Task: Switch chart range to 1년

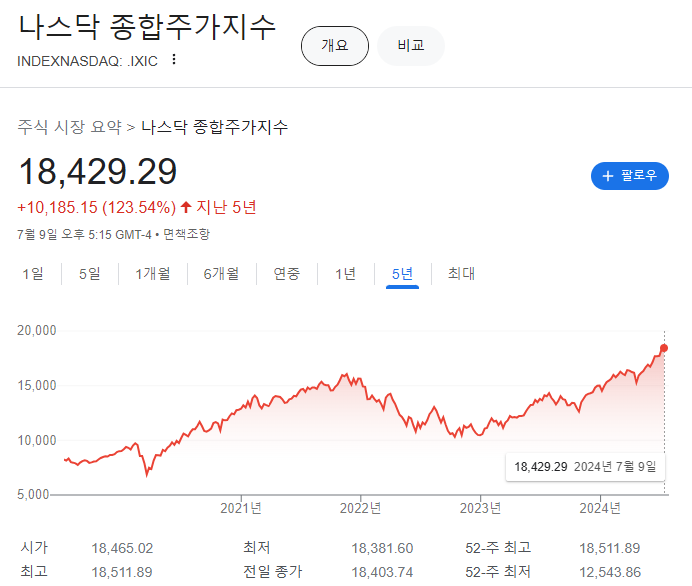Action: click(346, 274)
